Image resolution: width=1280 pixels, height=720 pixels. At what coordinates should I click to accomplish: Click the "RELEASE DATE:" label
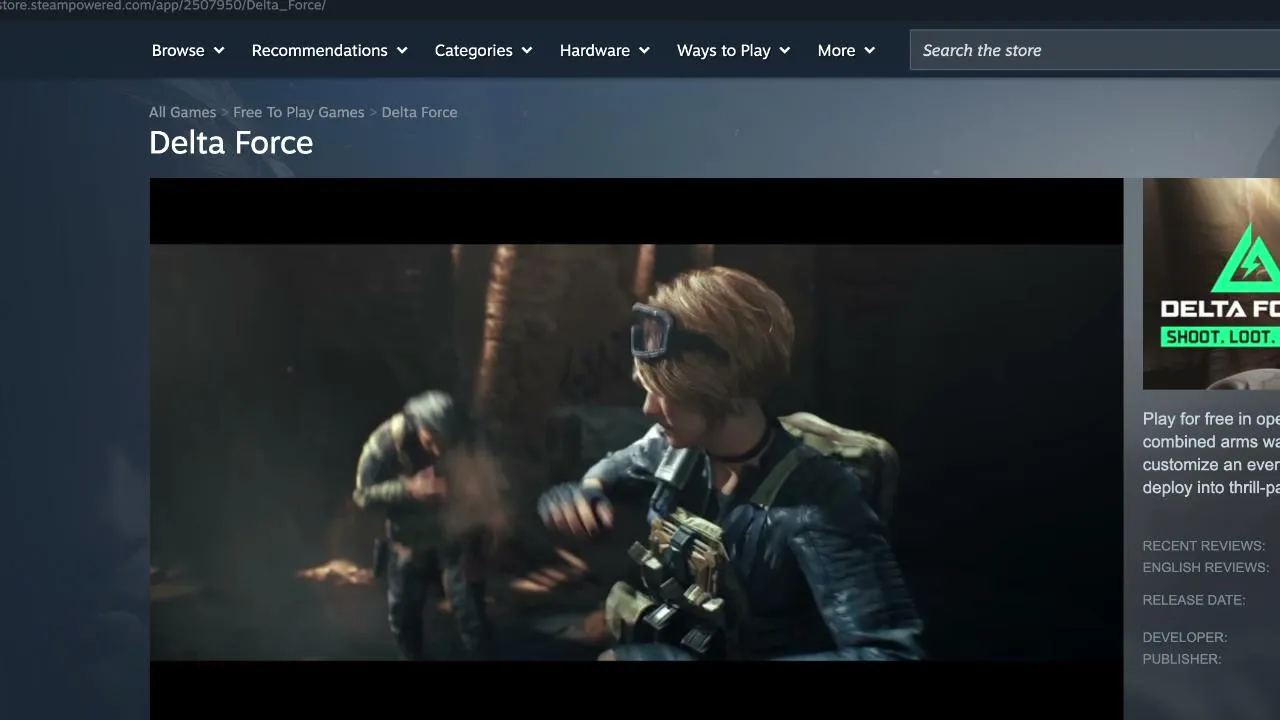point(1194,600)
